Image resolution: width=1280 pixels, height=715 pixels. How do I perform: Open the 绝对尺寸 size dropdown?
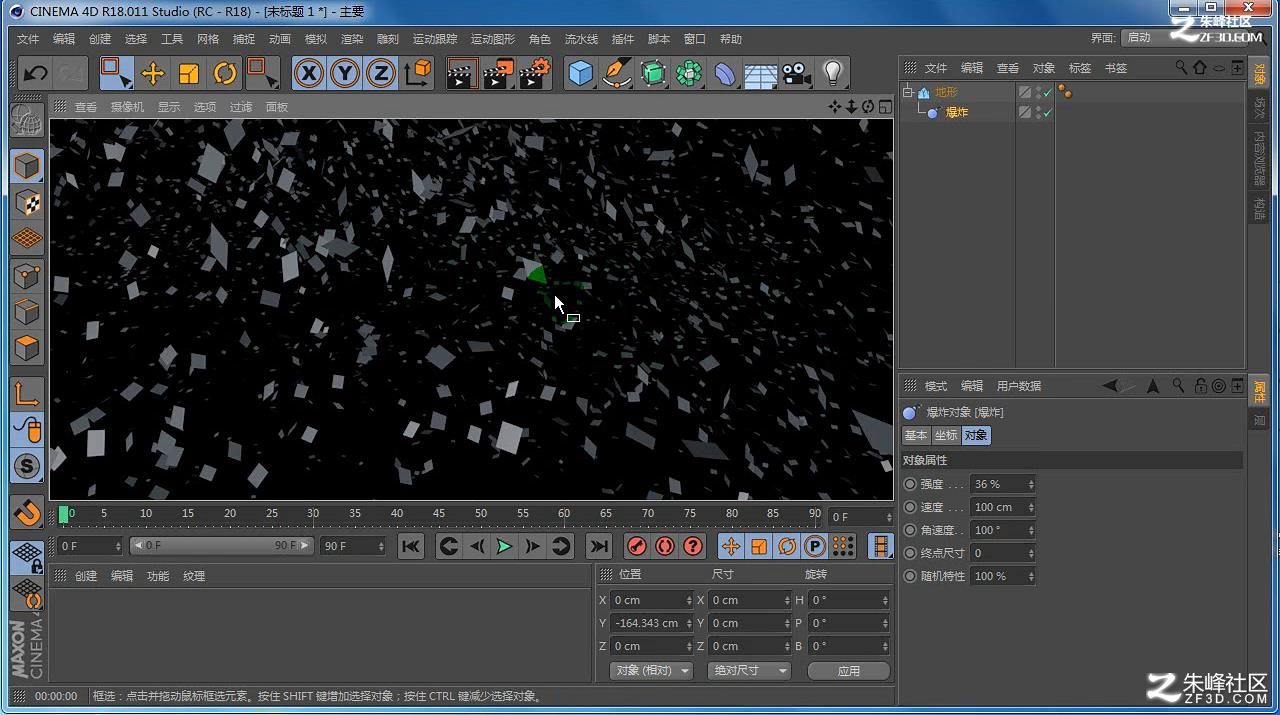tap(749, 670)
